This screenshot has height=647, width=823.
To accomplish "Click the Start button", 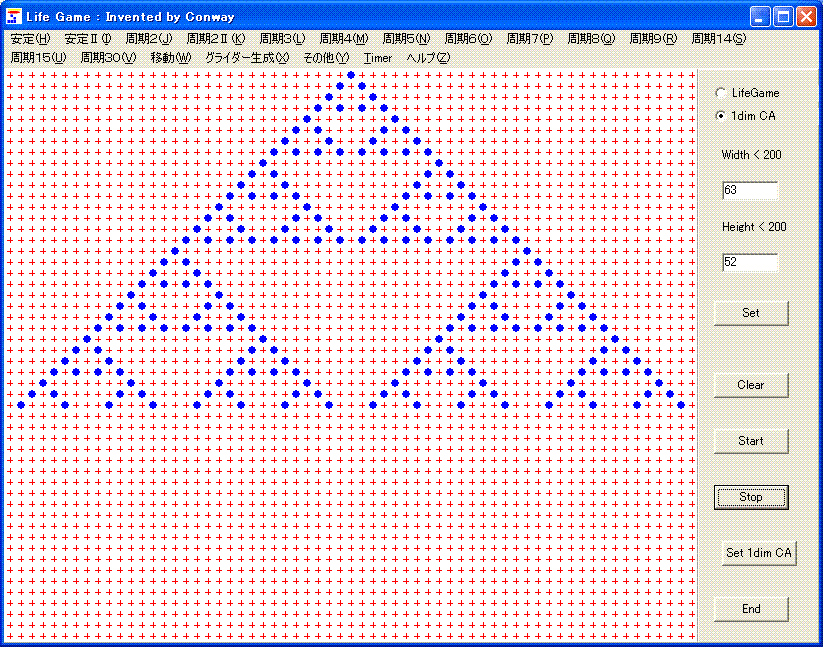I will [x=751, y=441].
